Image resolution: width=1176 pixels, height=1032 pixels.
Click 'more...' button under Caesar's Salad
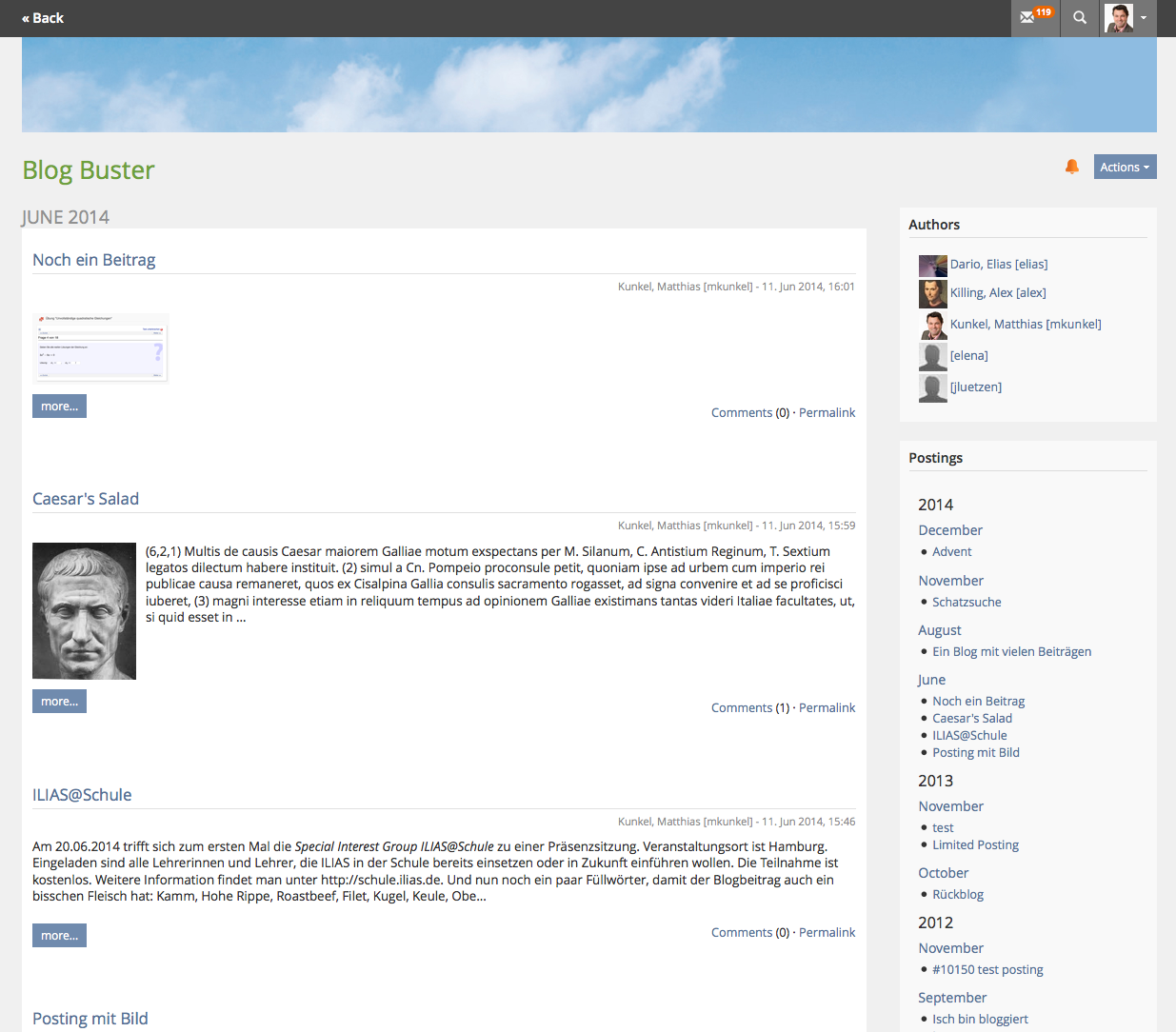59,702
